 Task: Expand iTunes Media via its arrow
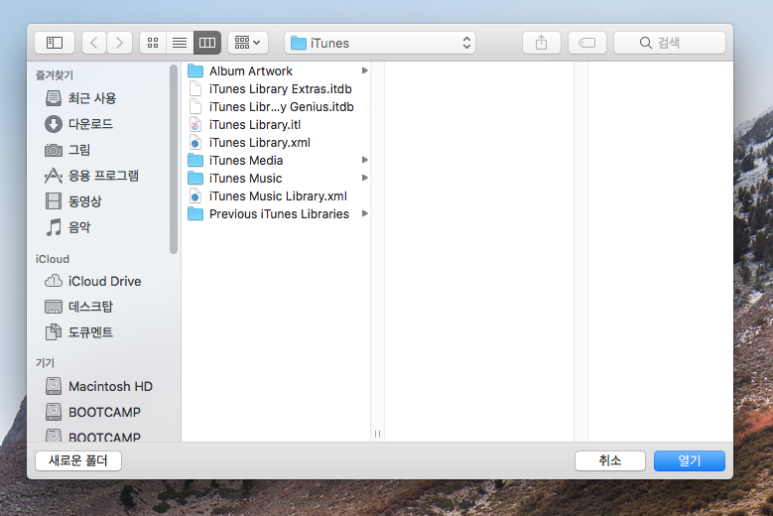(x=365, y=160)
